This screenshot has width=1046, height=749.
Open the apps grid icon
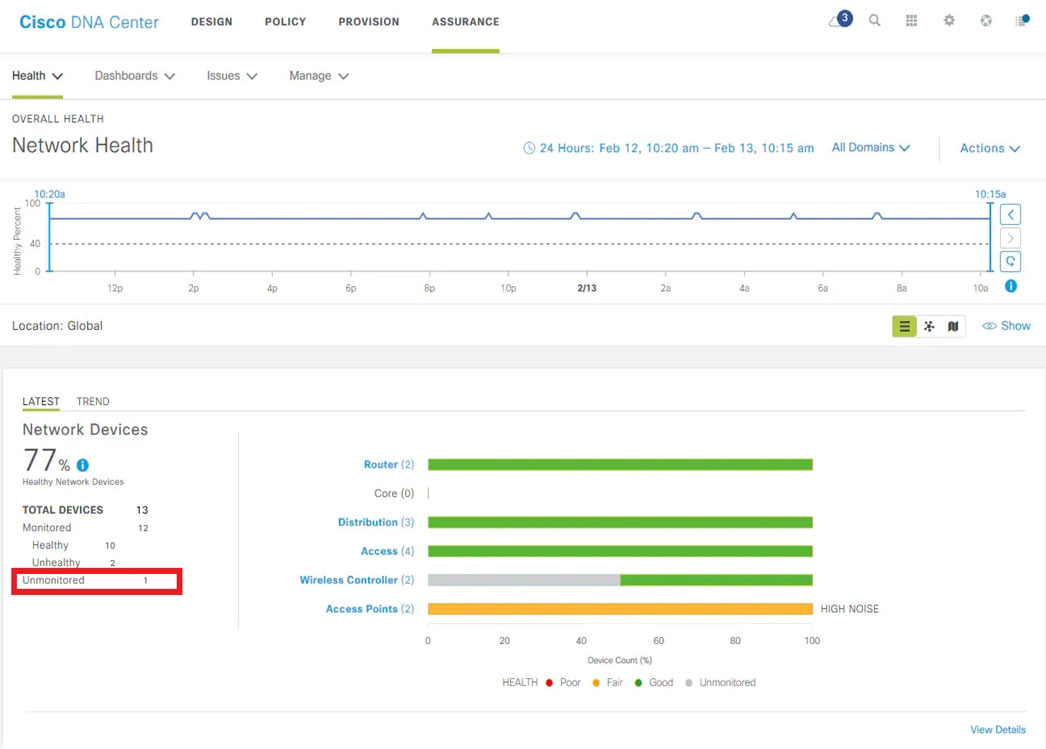click(x=911, y=21)
